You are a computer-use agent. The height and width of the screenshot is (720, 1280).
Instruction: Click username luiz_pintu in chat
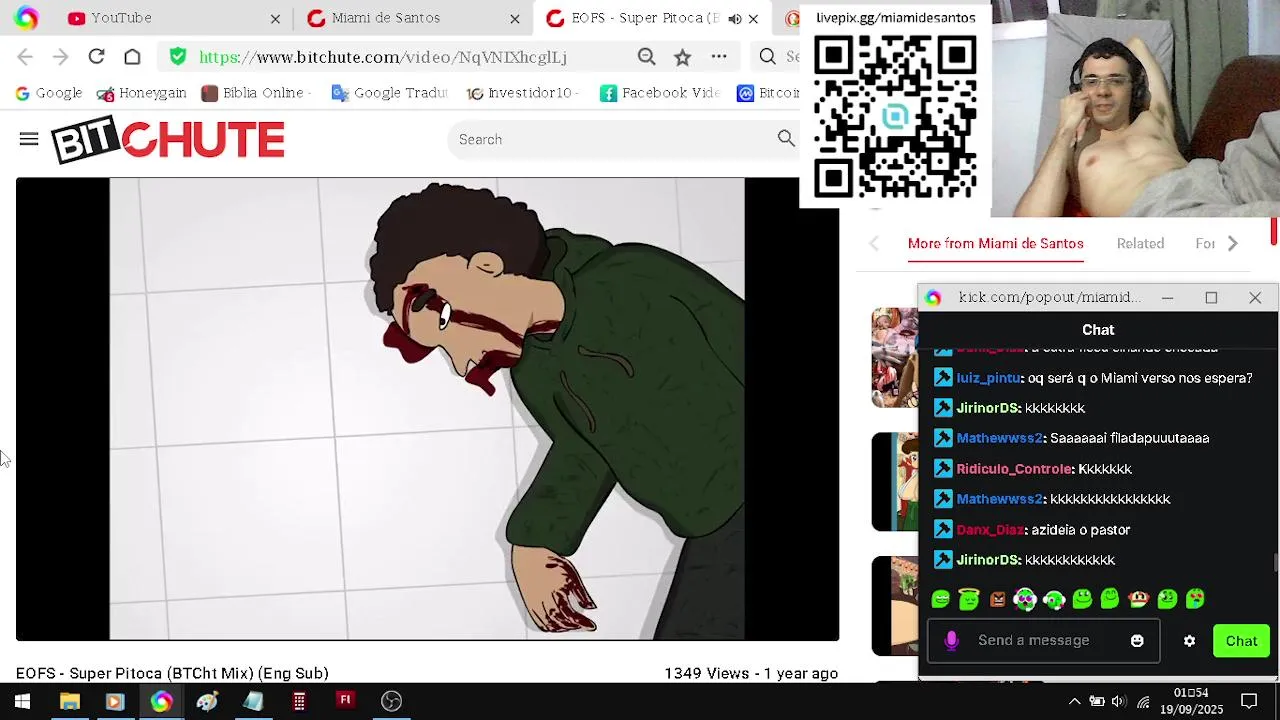click(988, 378)
